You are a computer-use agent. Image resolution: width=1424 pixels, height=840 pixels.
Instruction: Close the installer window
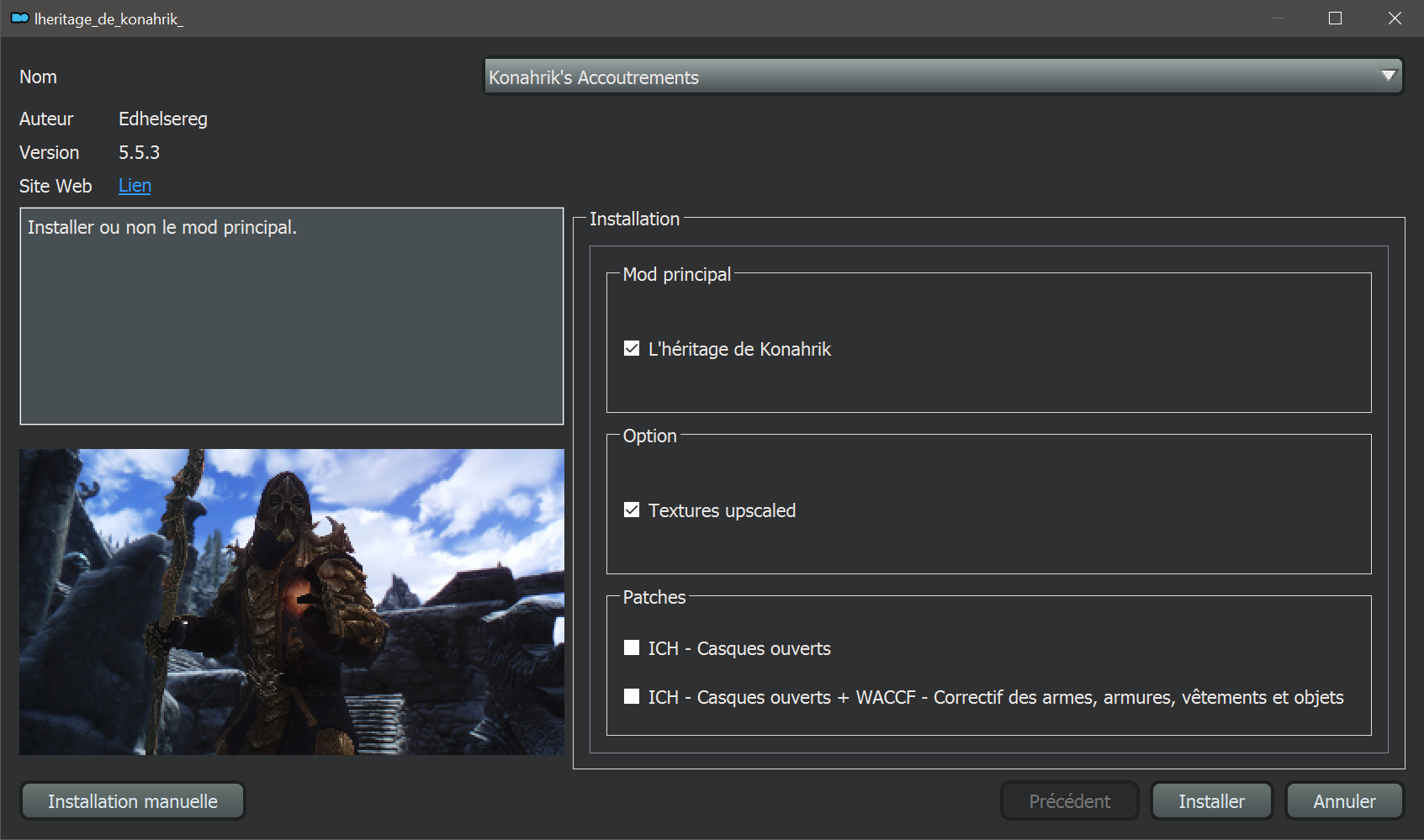(x=1395, y=18)
